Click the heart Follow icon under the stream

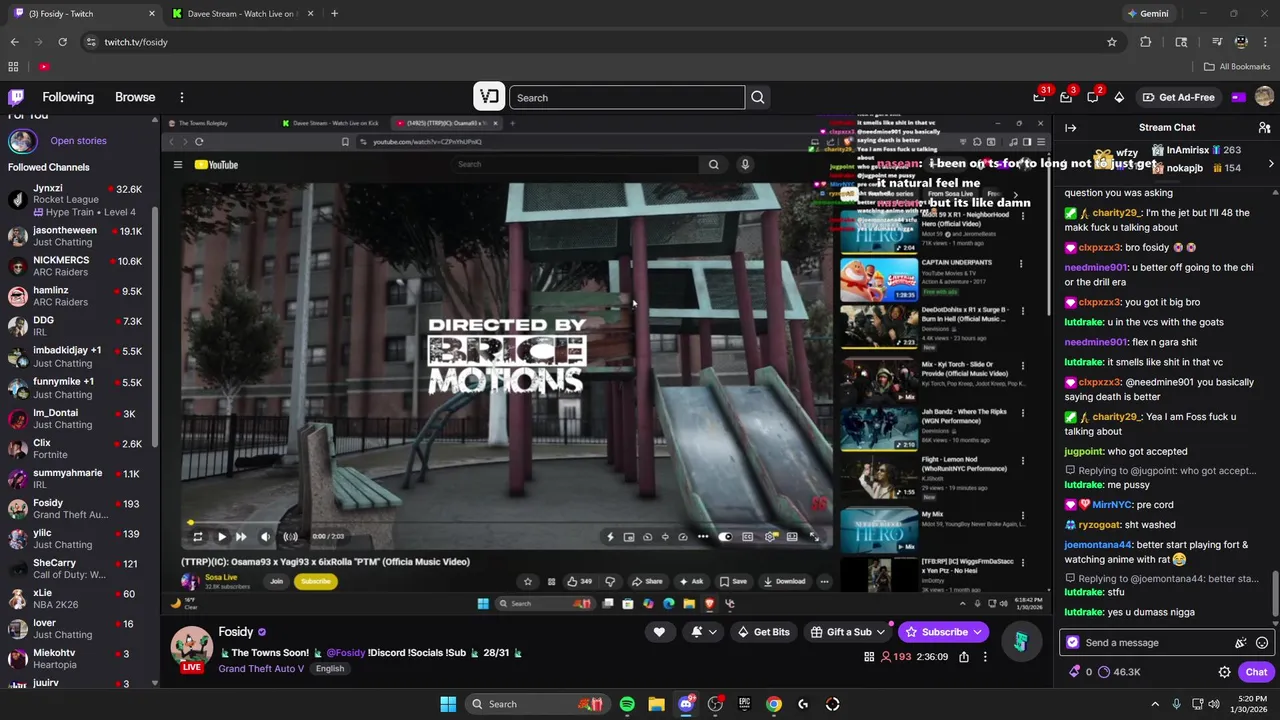(659, 632)
